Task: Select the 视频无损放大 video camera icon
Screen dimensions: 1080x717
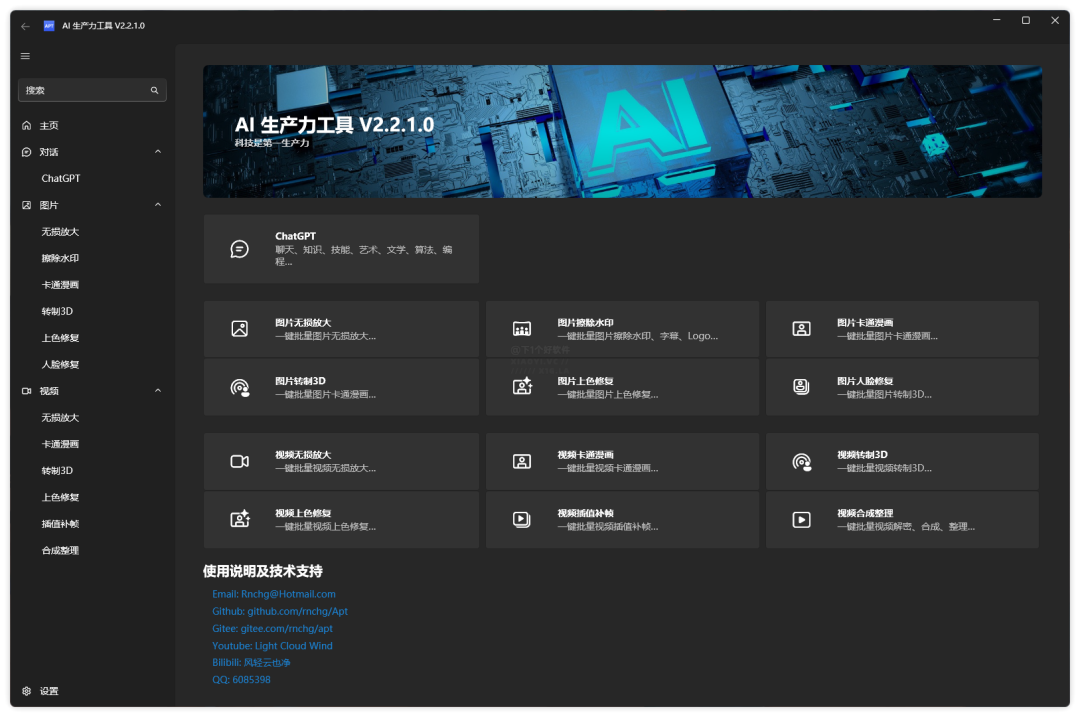Action: (x=238, y=461)
